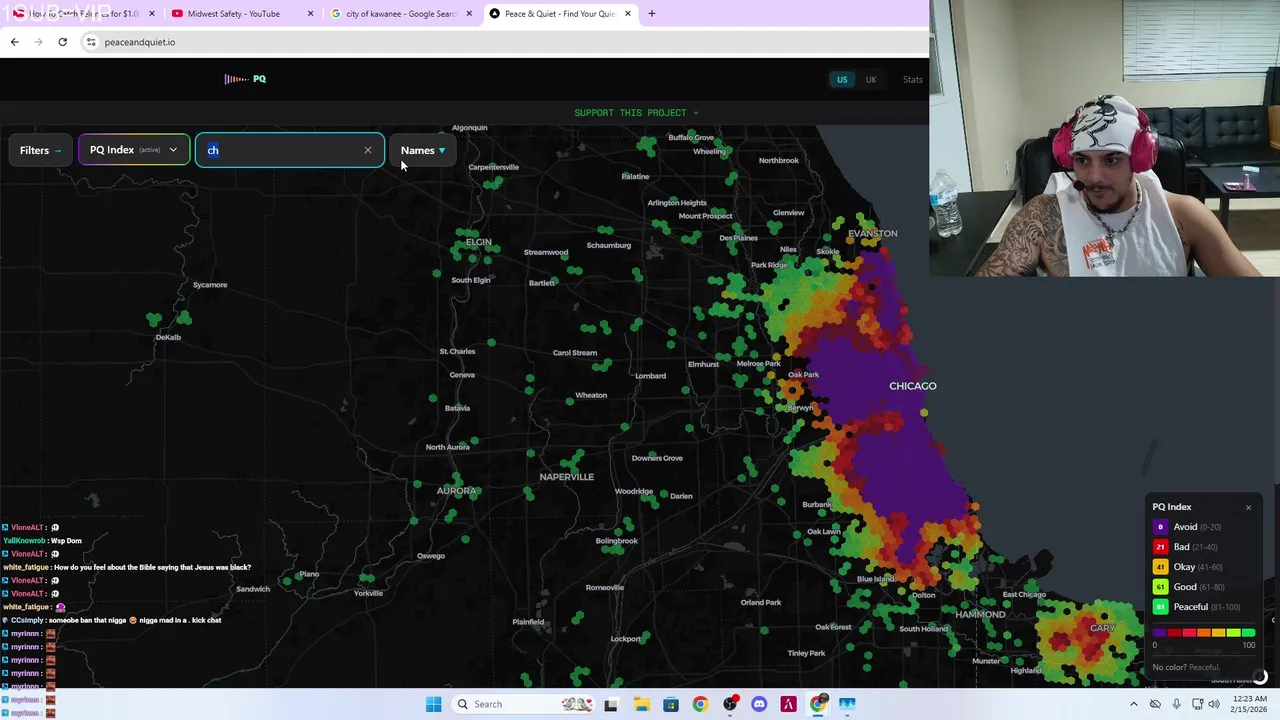The height and width of the screenshot is (720, 1280).
Task: Open the OBS Studio taskbar icon
Action: (729, 704)
